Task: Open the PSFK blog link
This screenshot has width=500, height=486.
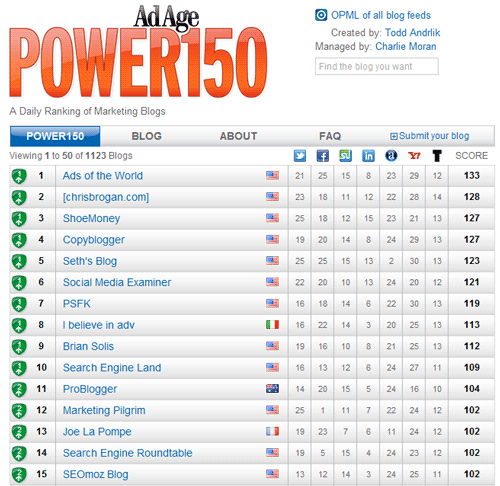Action: pyautogui.click(x=77, y=304)
